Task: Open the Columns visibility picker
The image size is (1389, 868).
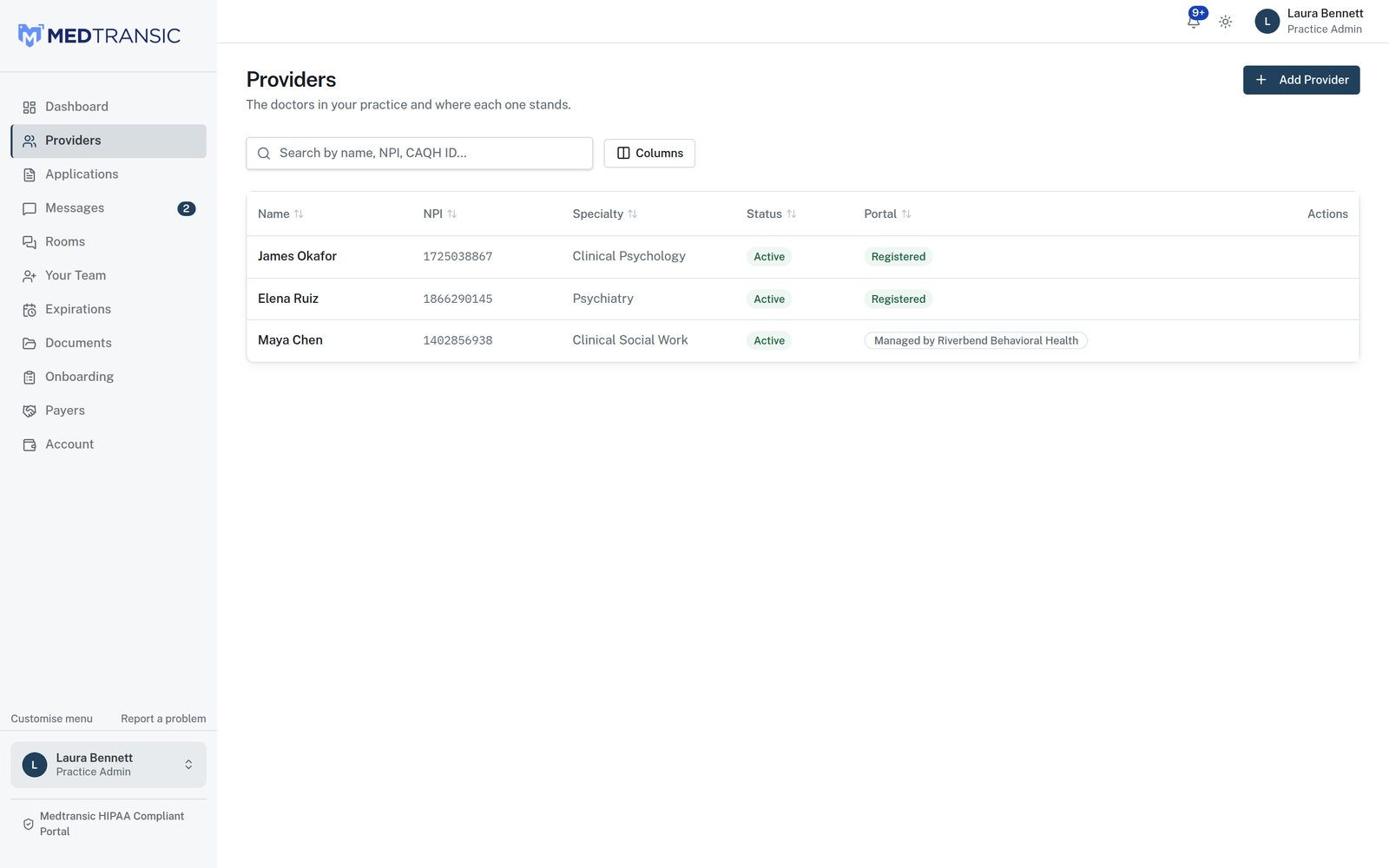Action: [x=649, y=154]
